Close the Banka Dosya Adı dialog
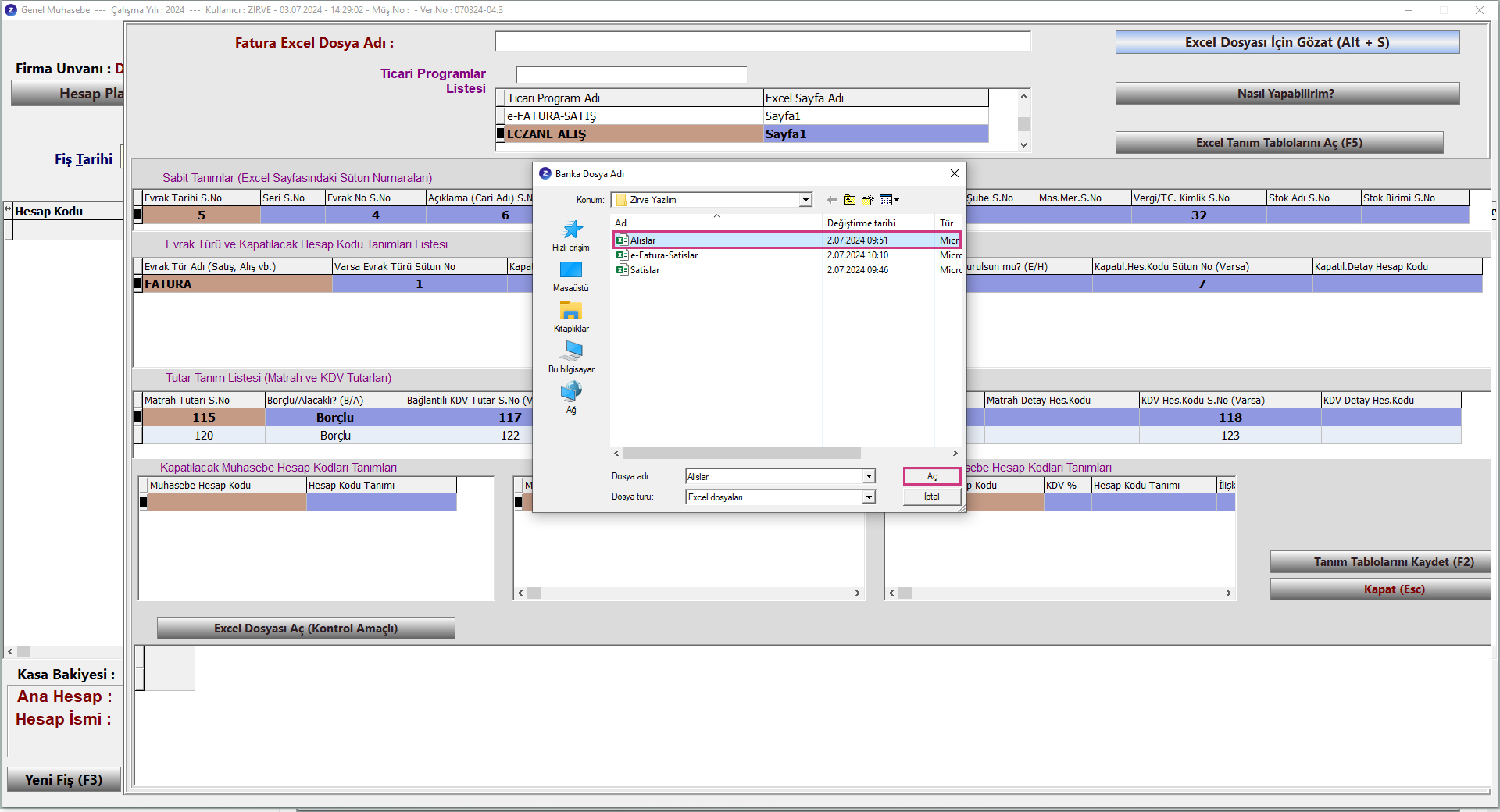This screenshot has height=812, width=1500. click(954, 173)
